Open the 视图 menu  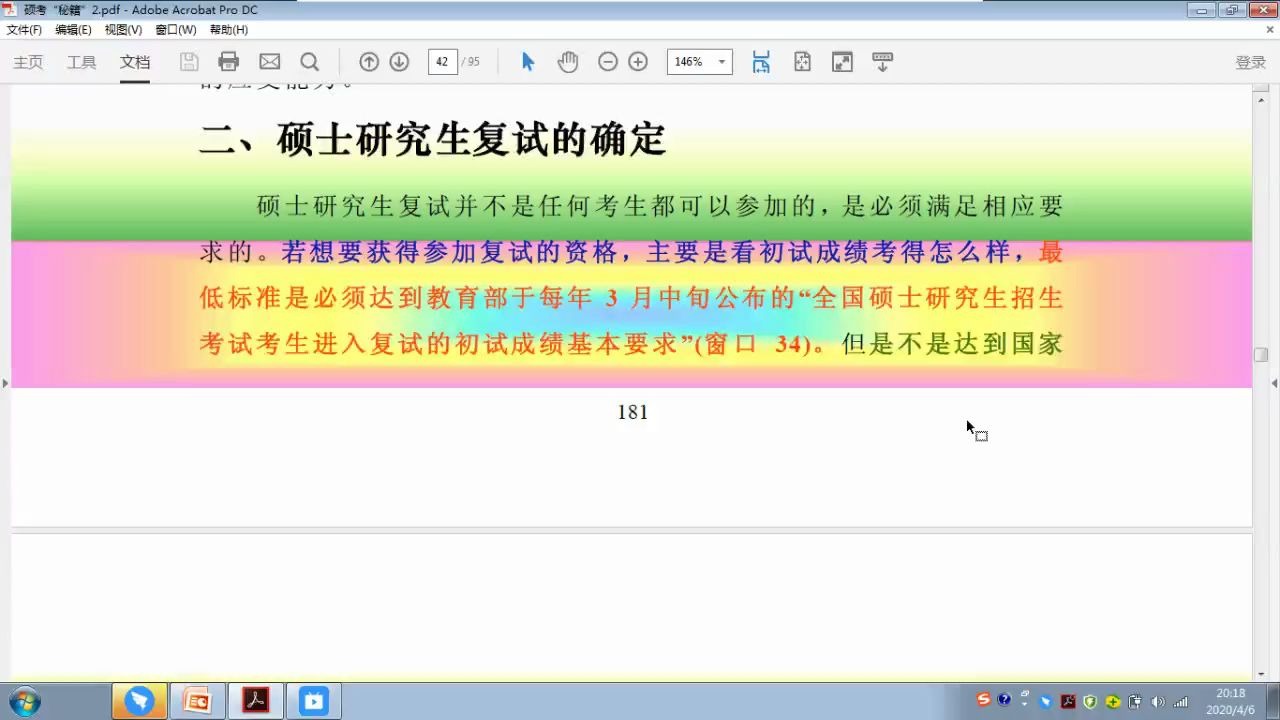pos(122,29)
